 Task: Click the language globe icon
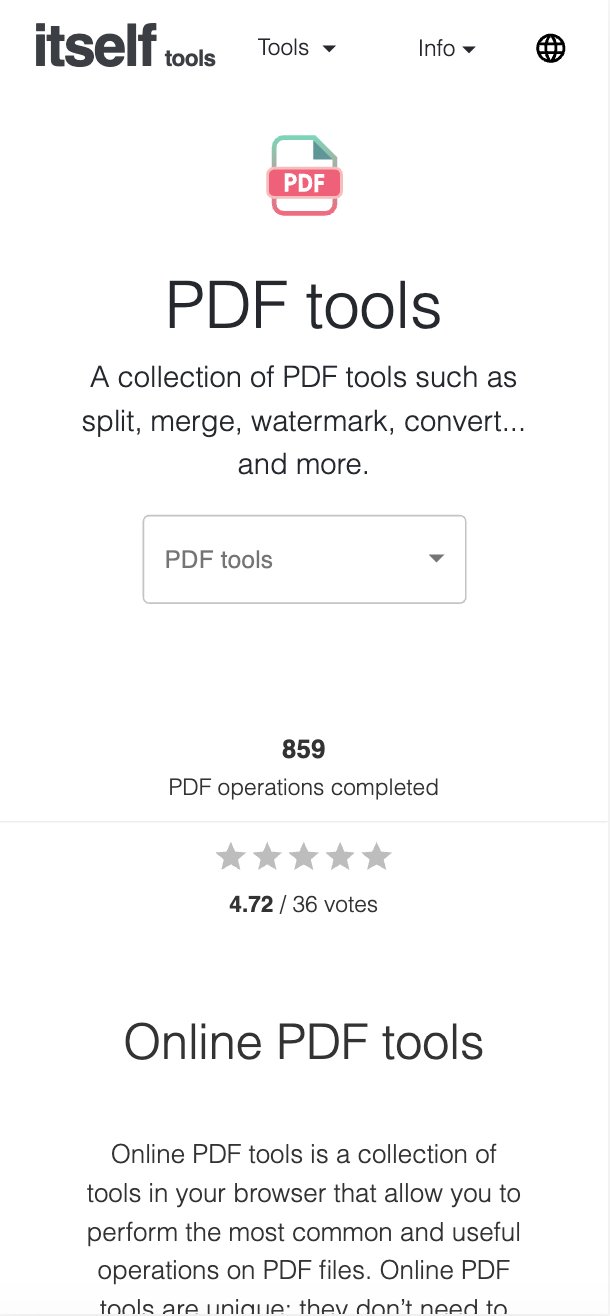tap(550, 47)
